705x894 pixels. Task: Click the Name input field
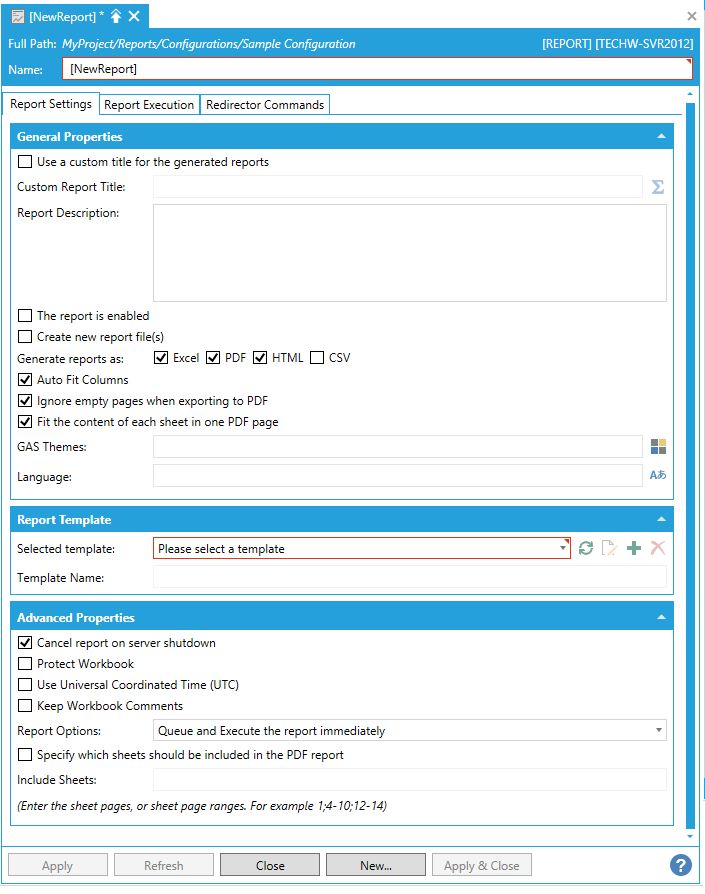coord(377,69)
